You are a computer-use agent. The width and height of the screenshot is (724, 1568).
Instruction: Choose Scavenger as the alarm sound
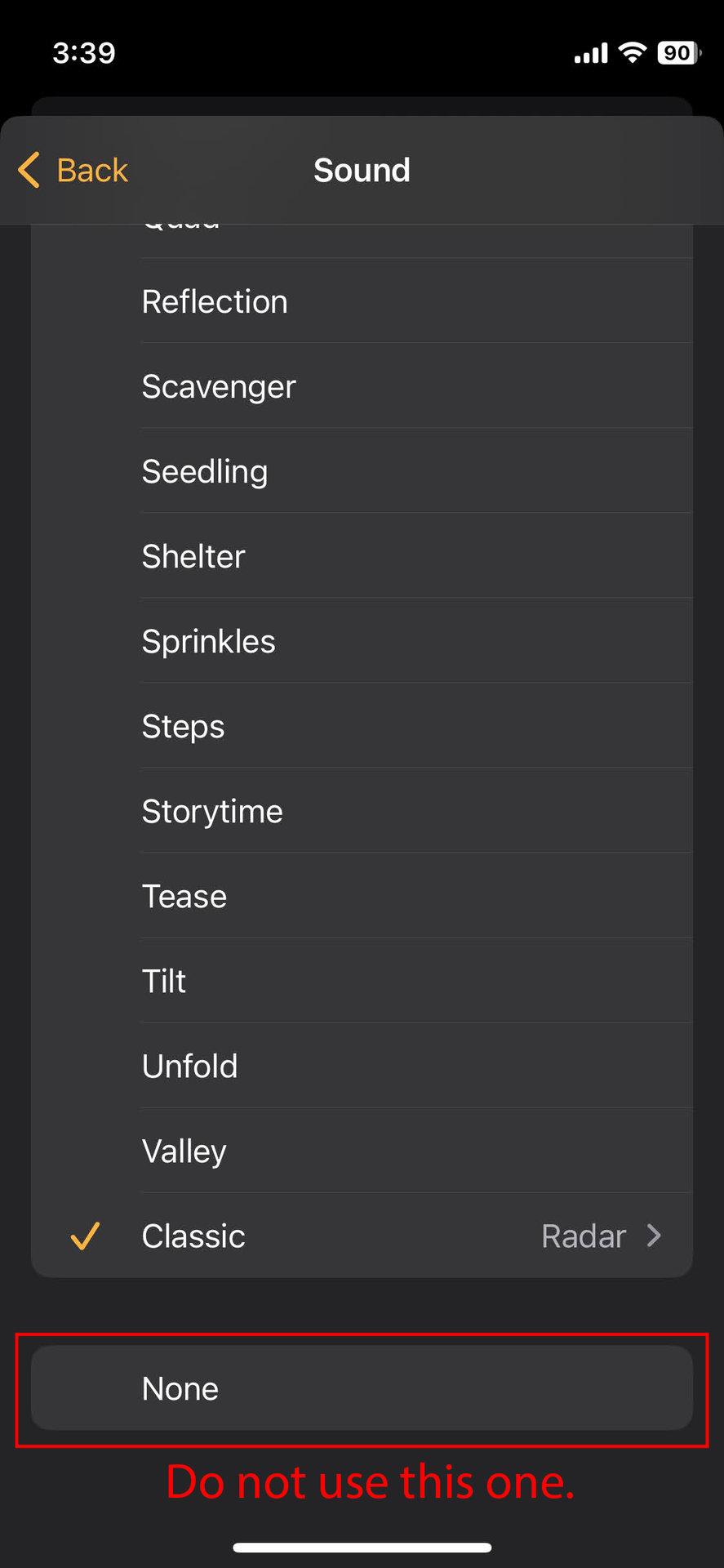[219, 386]
